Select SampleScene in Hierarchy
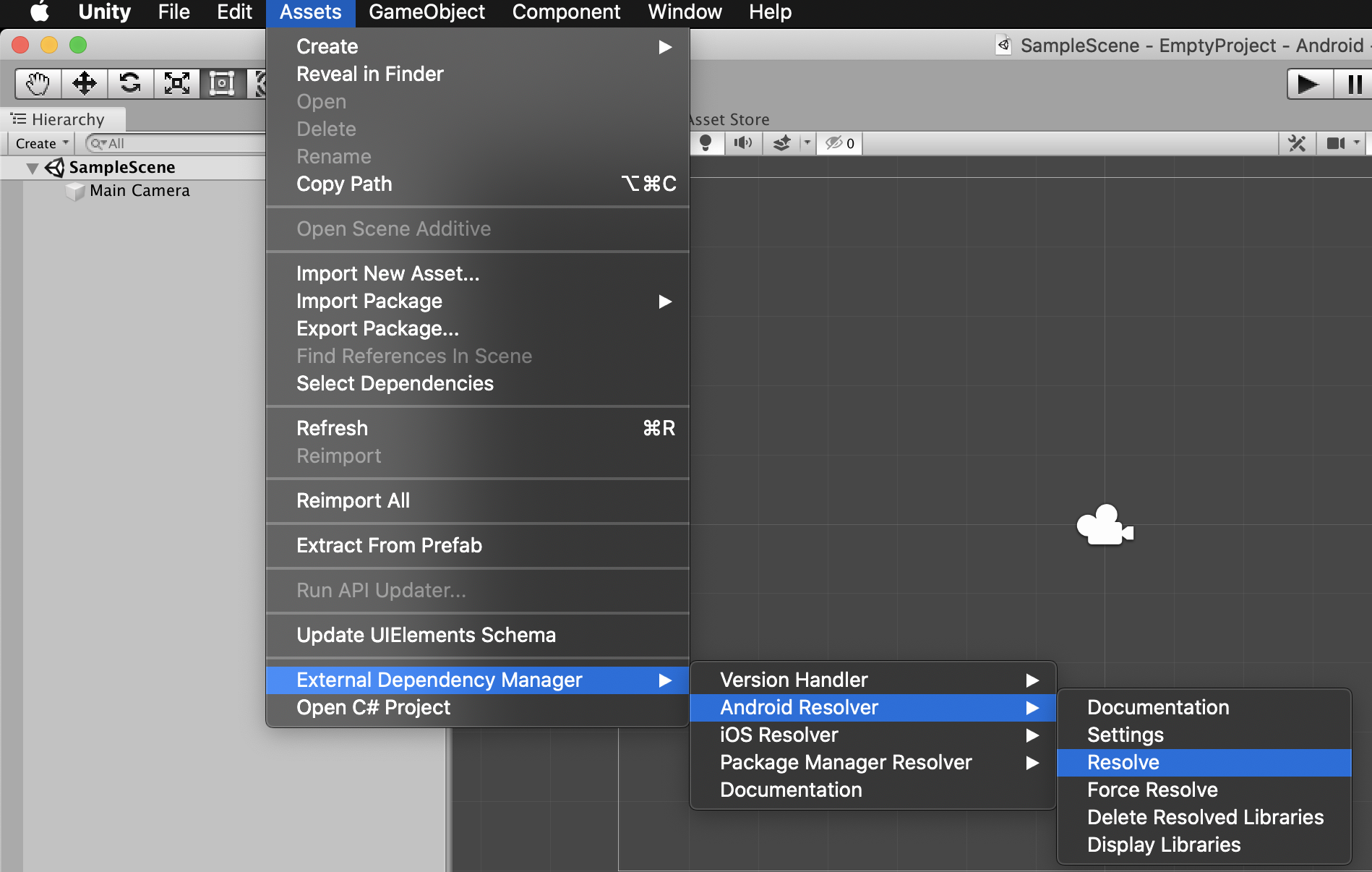The image size is (1372, 872). click(x=122, y=167)
